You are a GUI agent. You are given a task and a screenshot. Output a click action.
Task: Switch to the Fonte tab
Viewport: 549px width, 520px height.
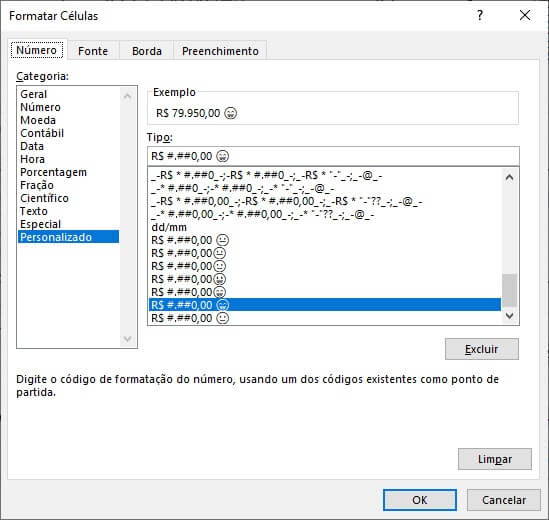coord(93,51)
